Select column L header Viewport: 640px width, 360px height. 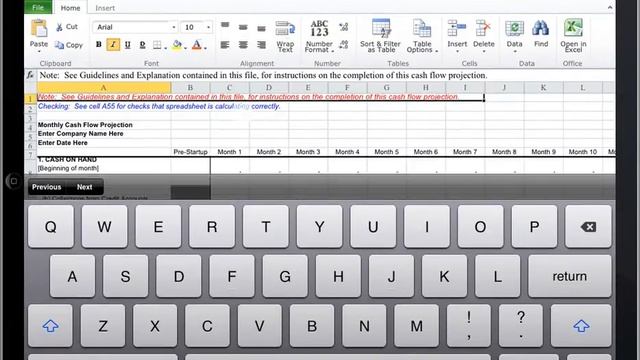pos(583,87)
